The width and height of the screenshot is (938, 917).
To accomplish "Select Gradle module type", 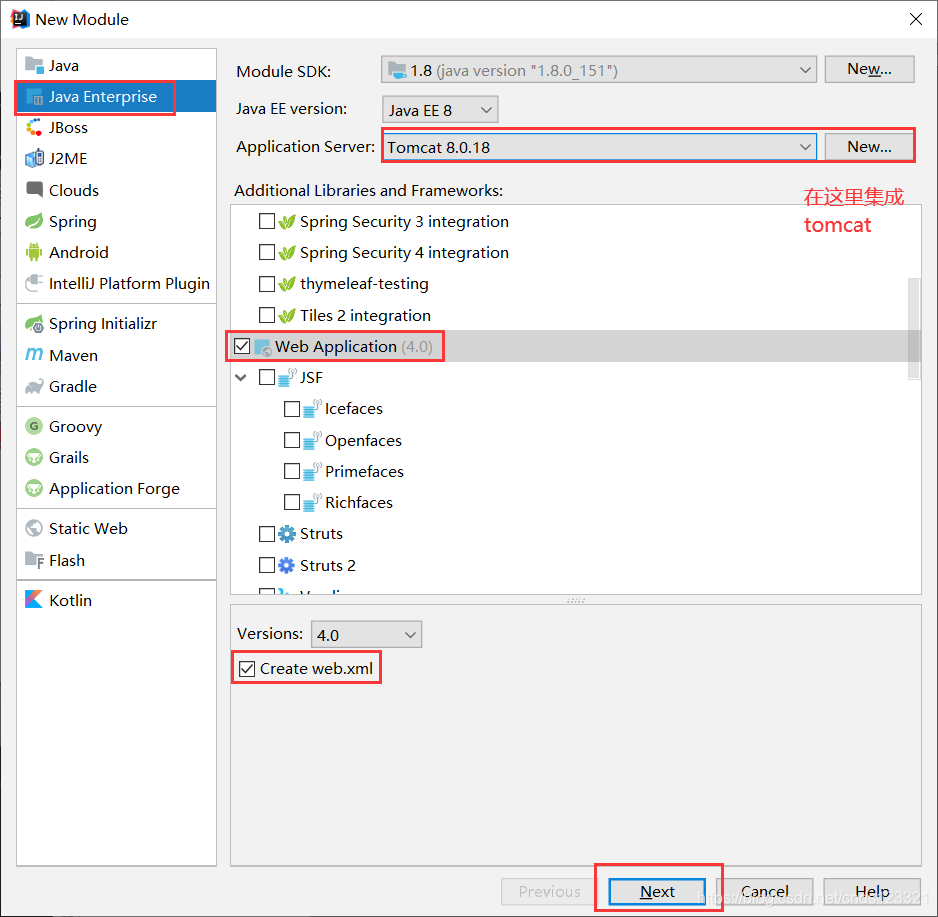I will [116, 386].
